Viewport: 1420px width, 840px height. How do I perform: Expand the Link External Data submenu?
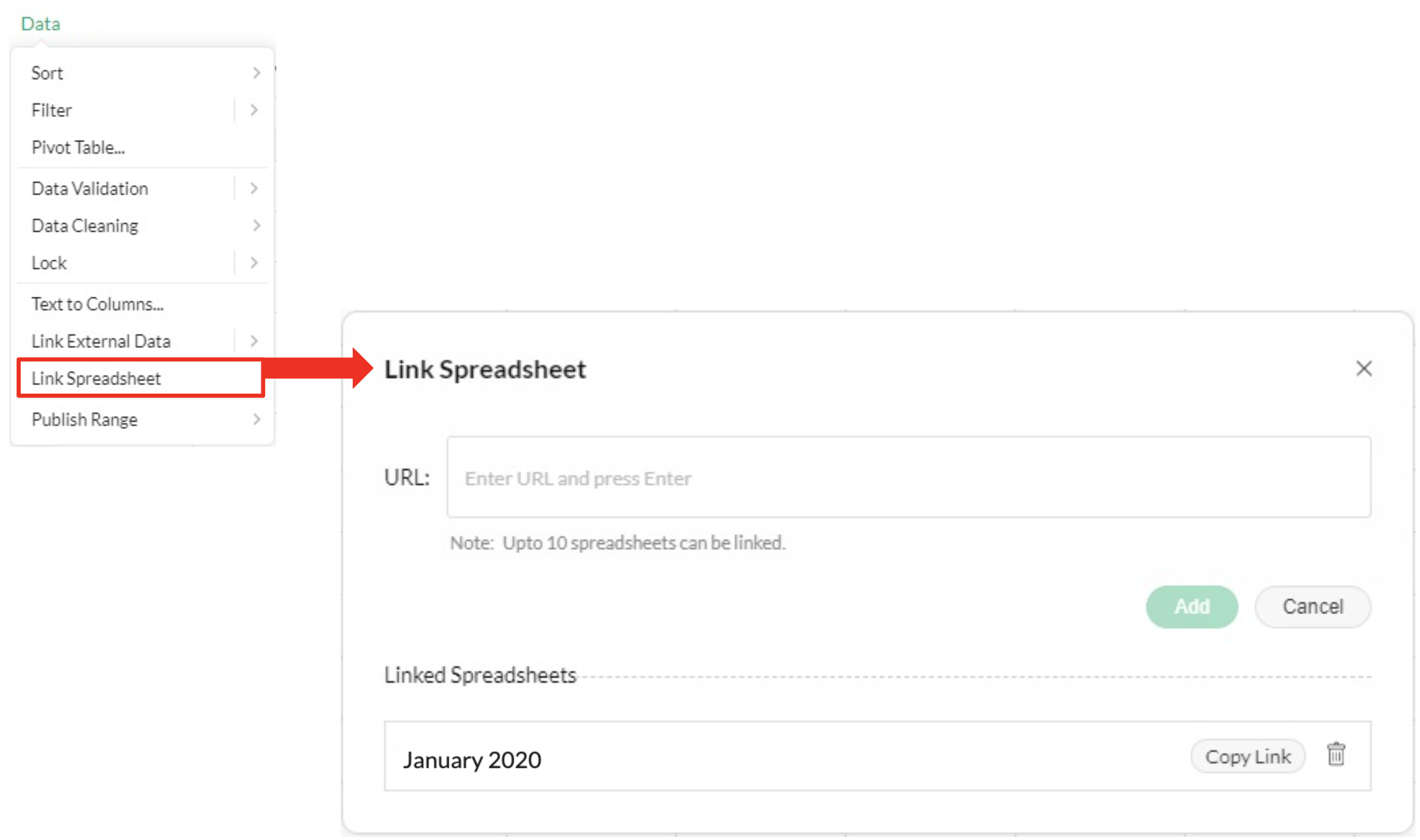(254, 341)
